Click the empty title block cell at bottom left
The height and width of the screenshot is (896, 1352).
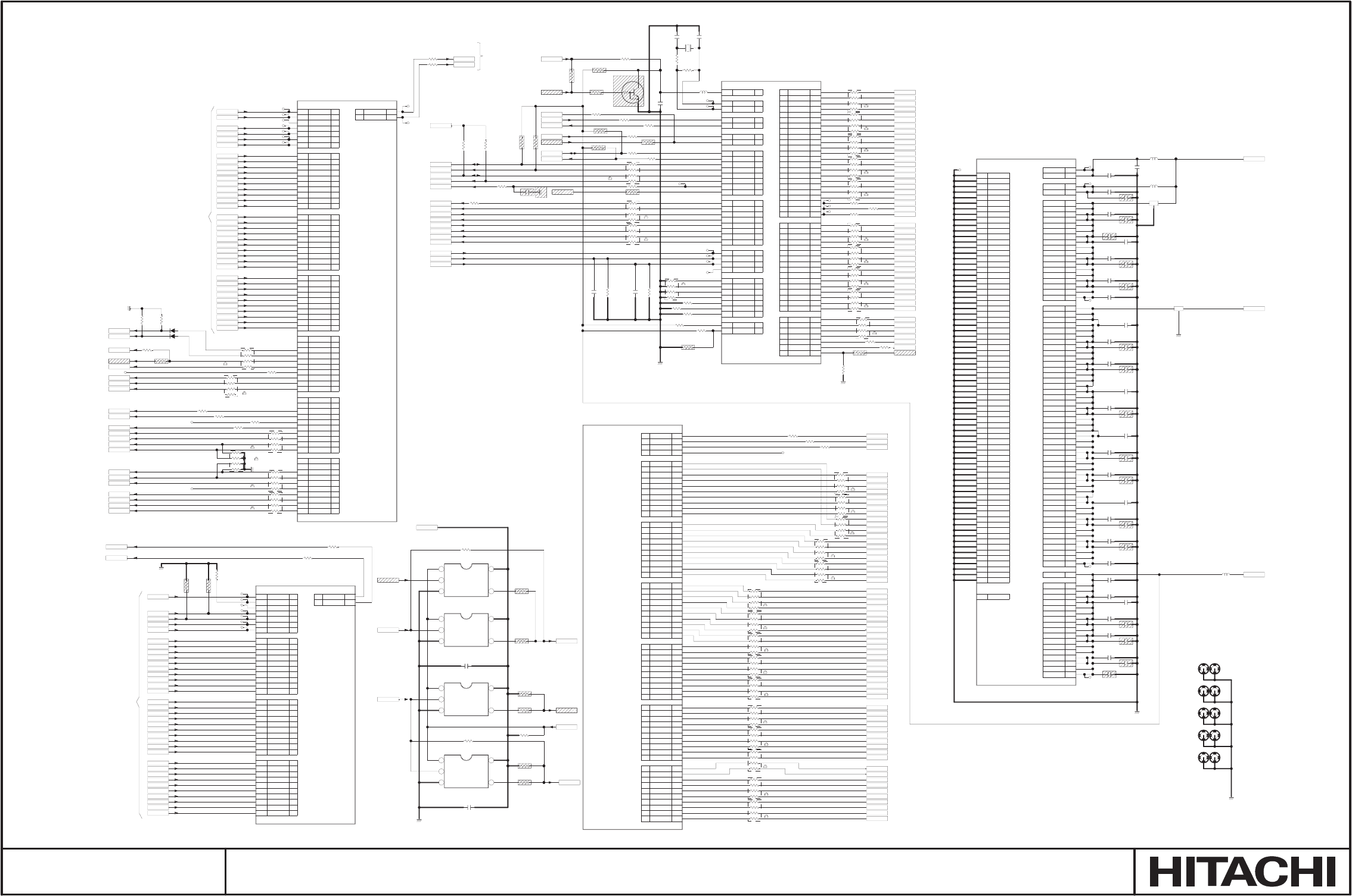pos(113,872)
